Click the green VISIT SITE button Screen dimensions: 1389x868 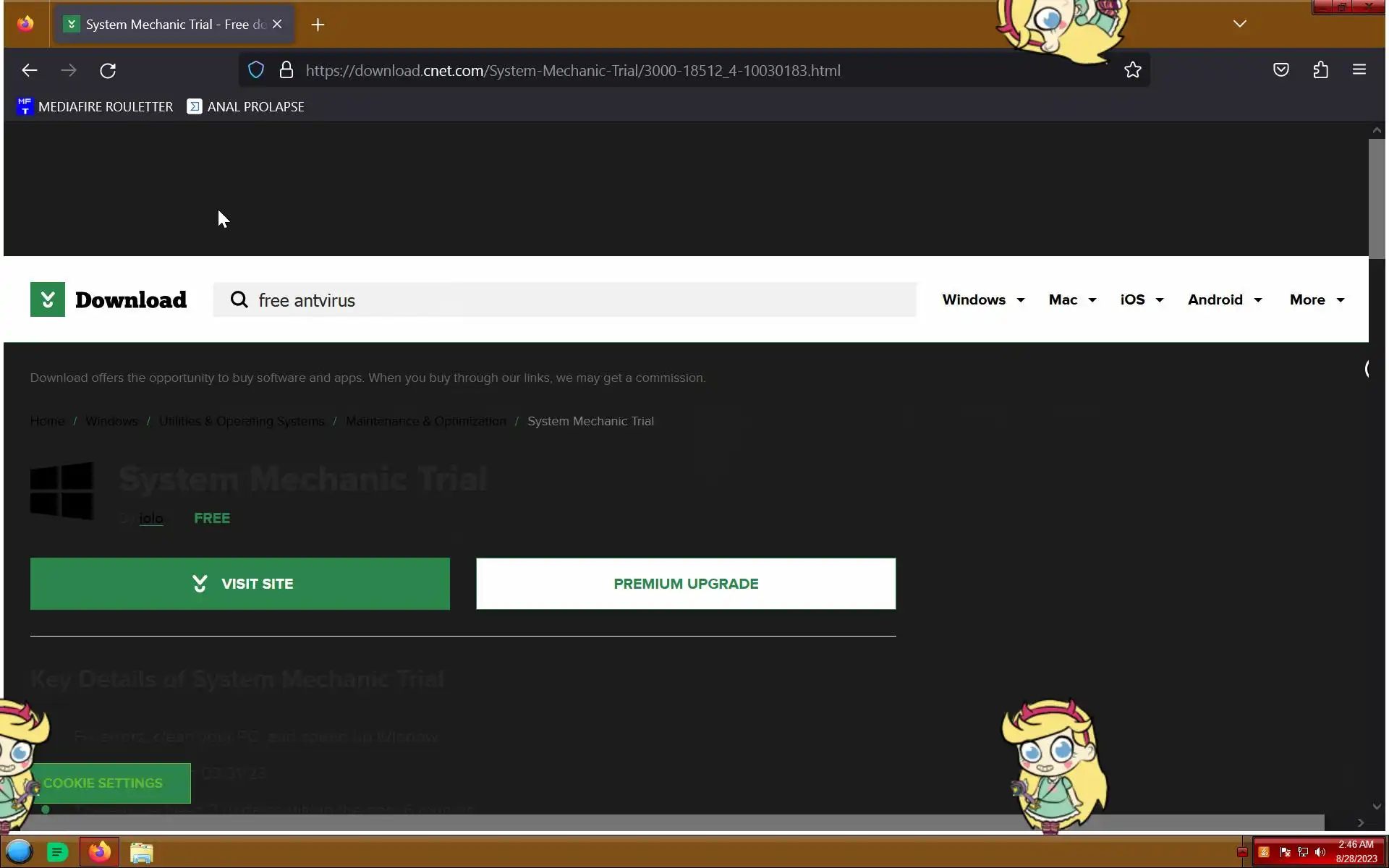point(239,584)
